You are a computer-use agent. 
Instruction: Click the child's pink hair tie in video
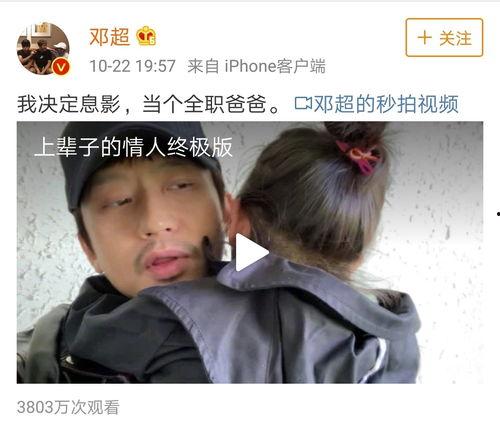(x=358, y=156)
